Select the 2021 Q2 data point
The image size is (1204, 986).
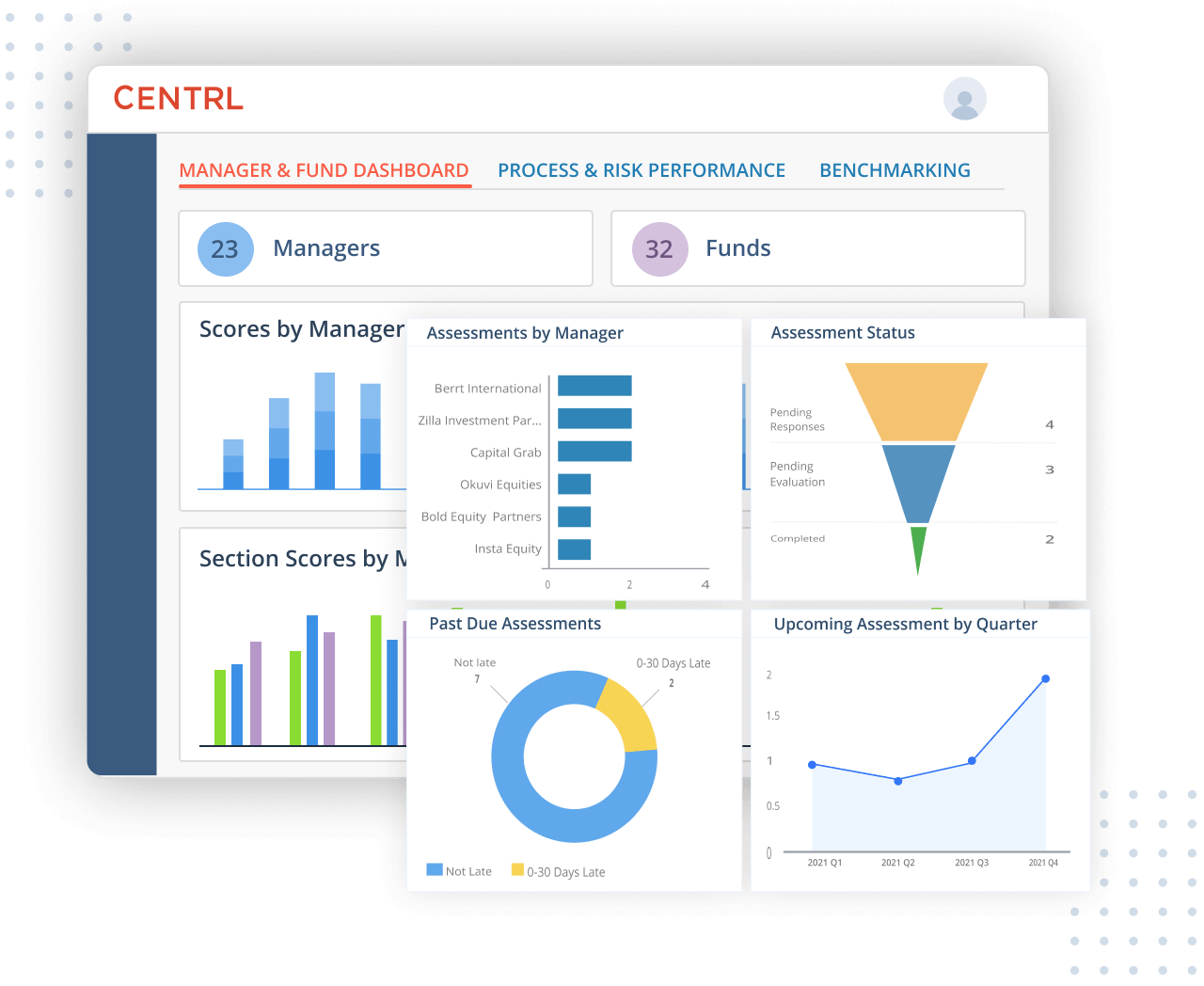pyautogui.click(x=898, y=781)
